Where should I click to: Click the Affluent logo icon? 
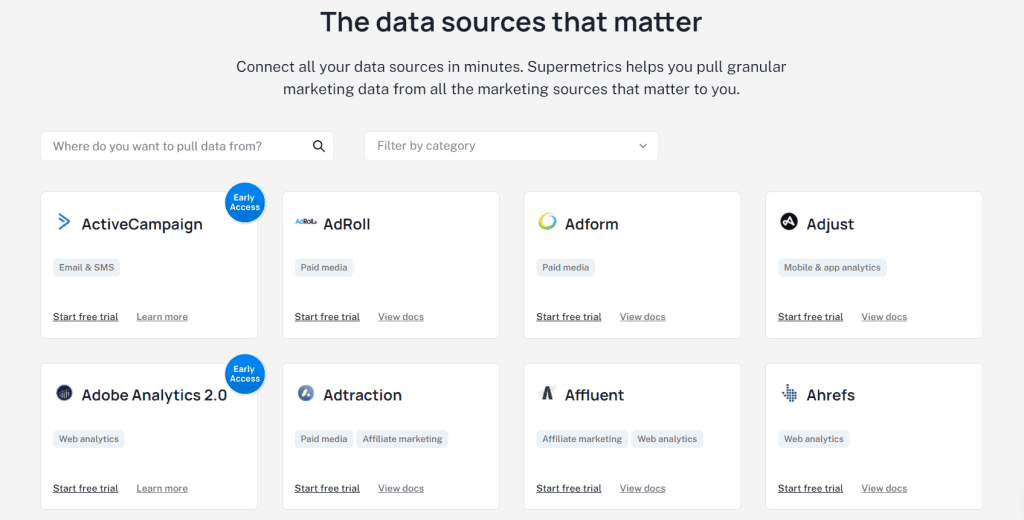547,394
